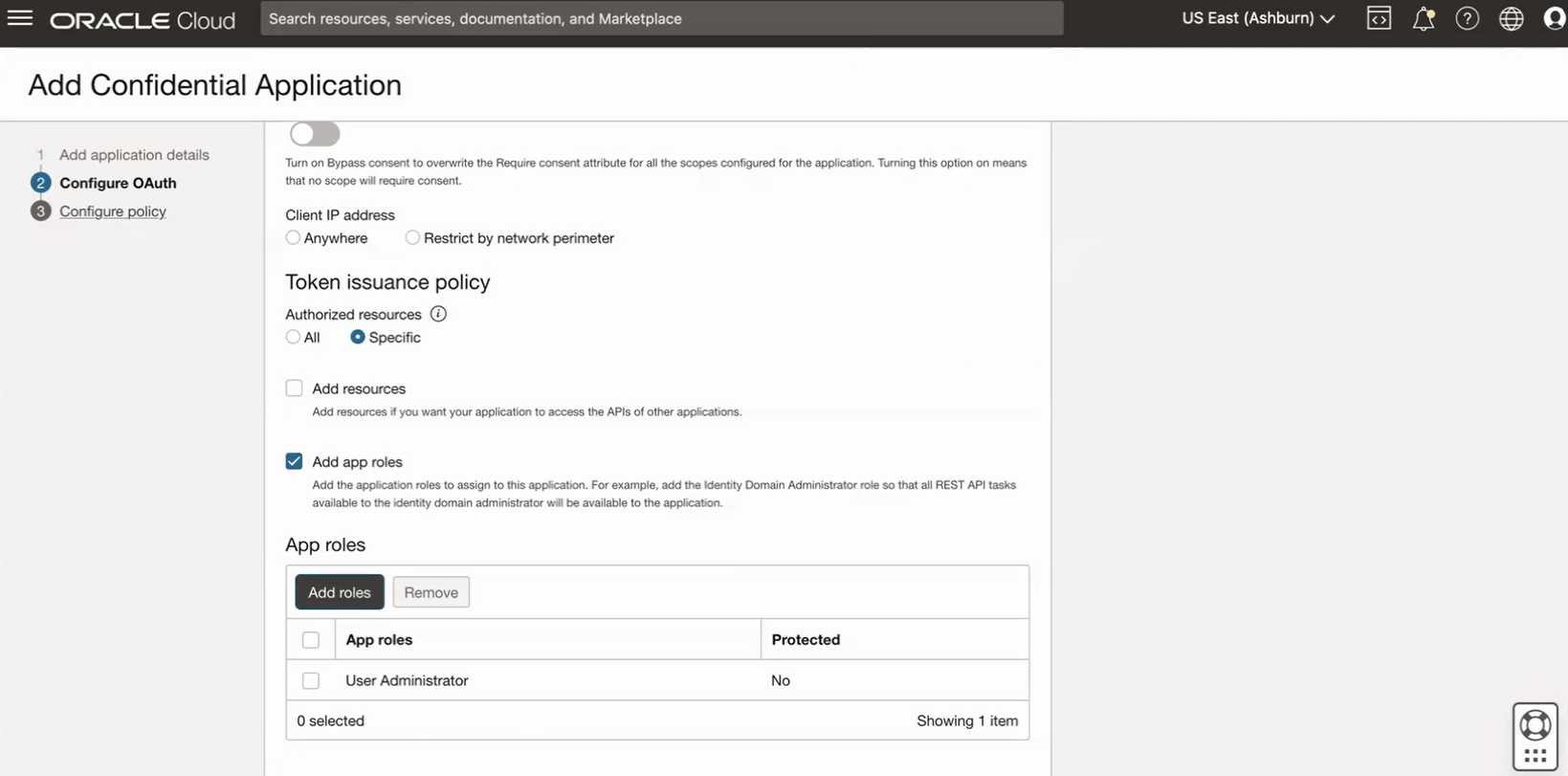Click the Remove button
The width and height of the screenshot is (1568, 776).
pyautogui.click(x=431, y=592)
